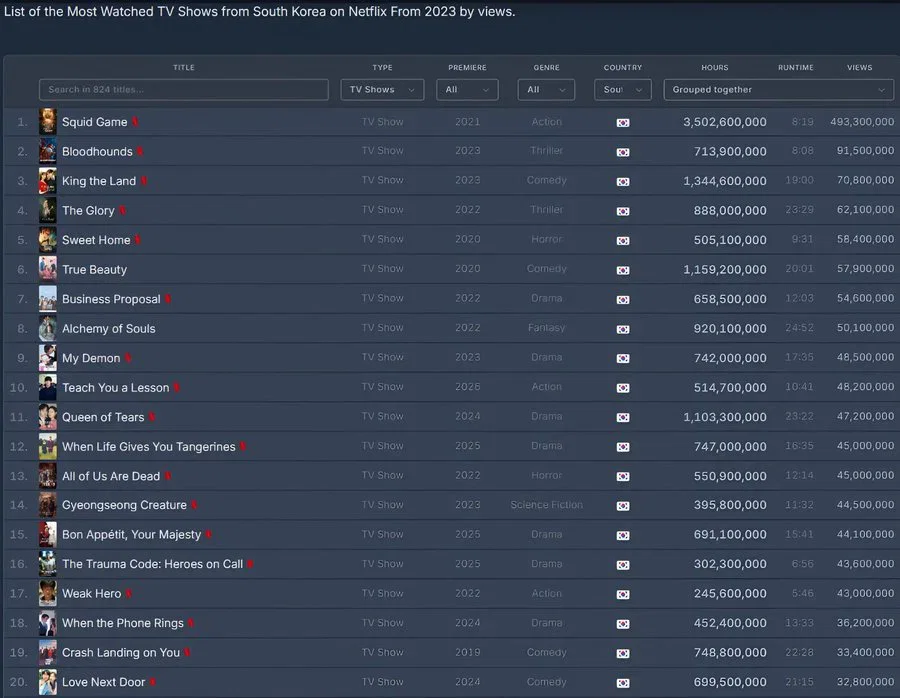
Task: Click the Netflix icon beside When the Phone Rings
Action: click(191, 623)
